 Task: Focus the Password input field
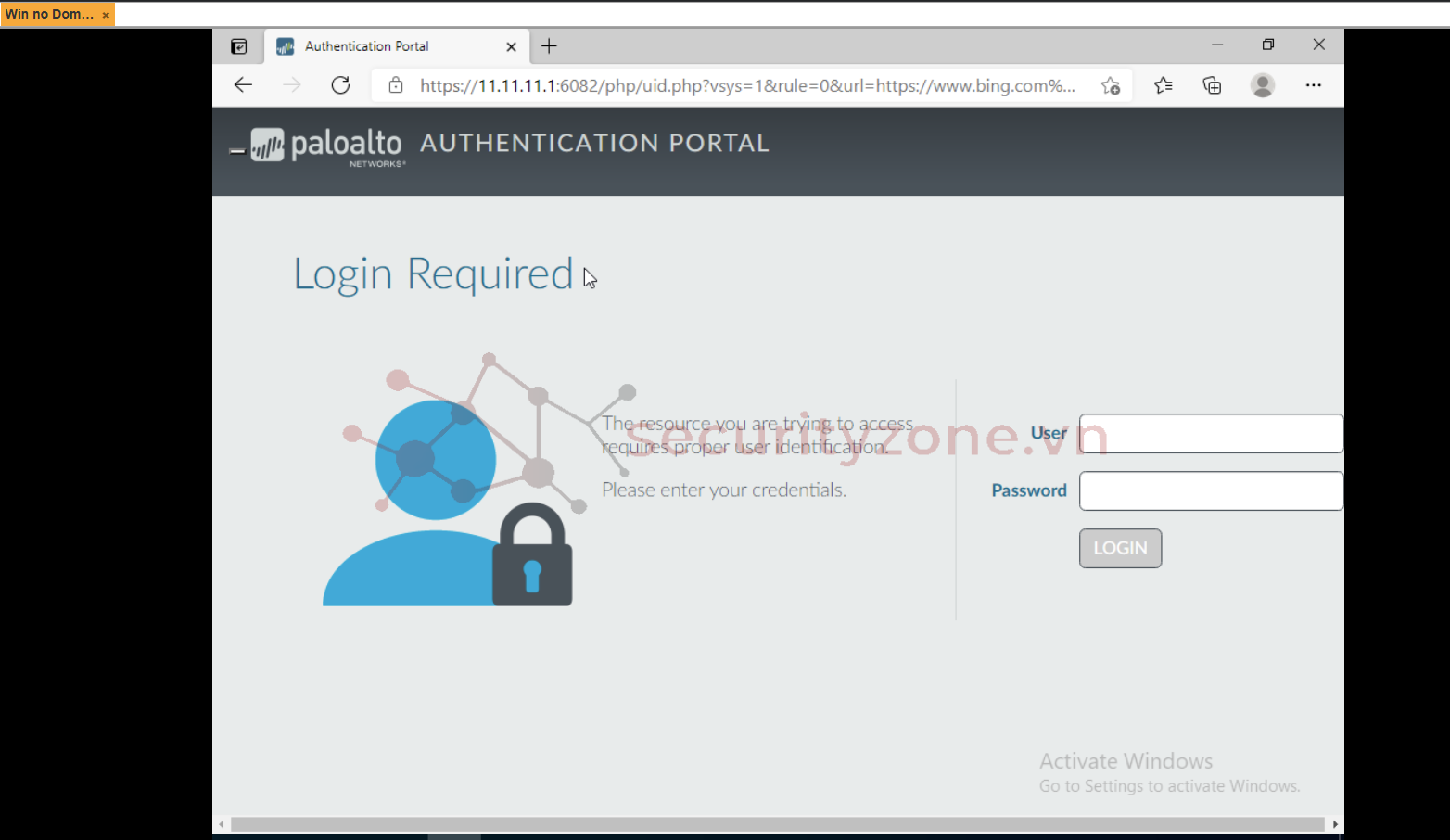click(x=1210, y=490)
